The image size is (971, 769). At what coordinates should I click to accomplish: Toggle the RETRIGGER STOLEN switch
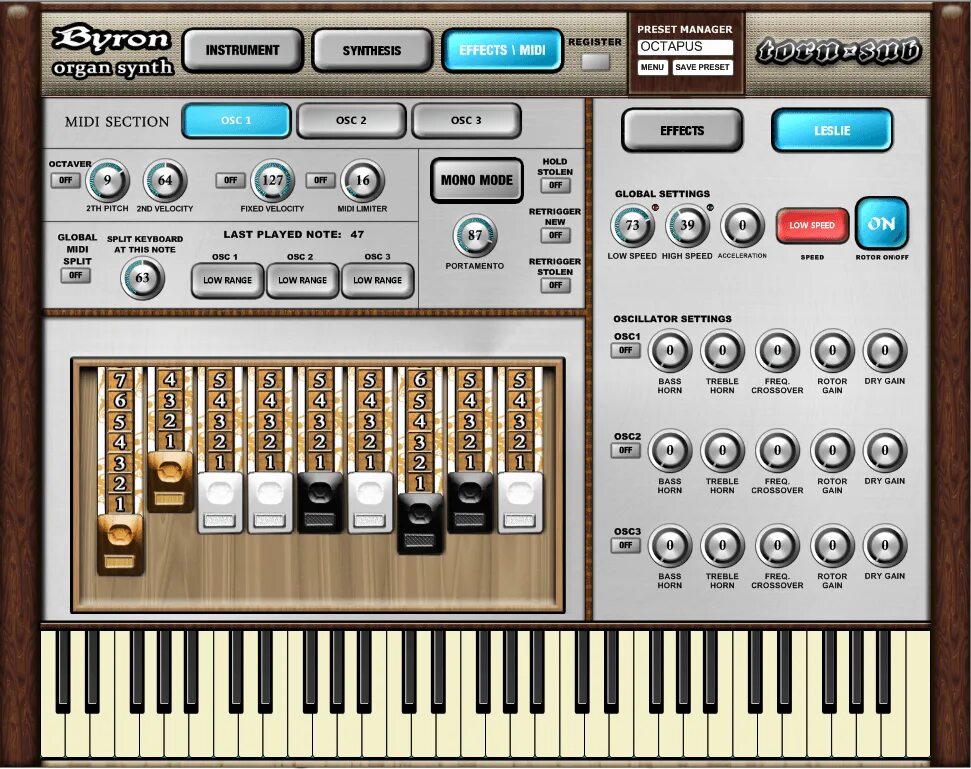(555, 285)
